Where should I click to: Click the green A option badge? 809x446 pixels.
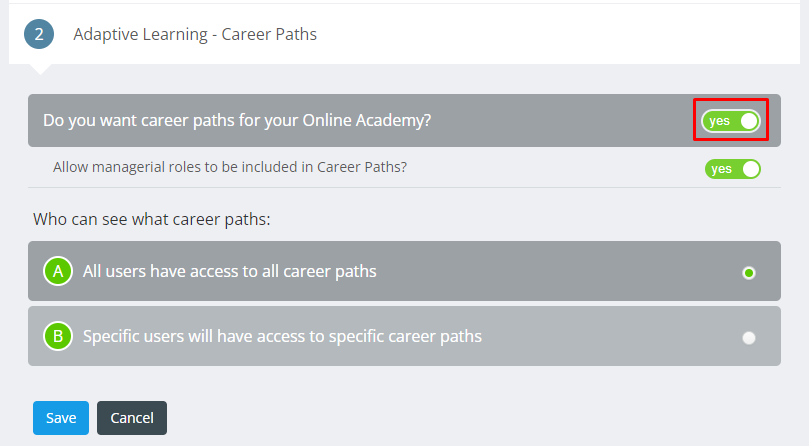tap(58, 271)
